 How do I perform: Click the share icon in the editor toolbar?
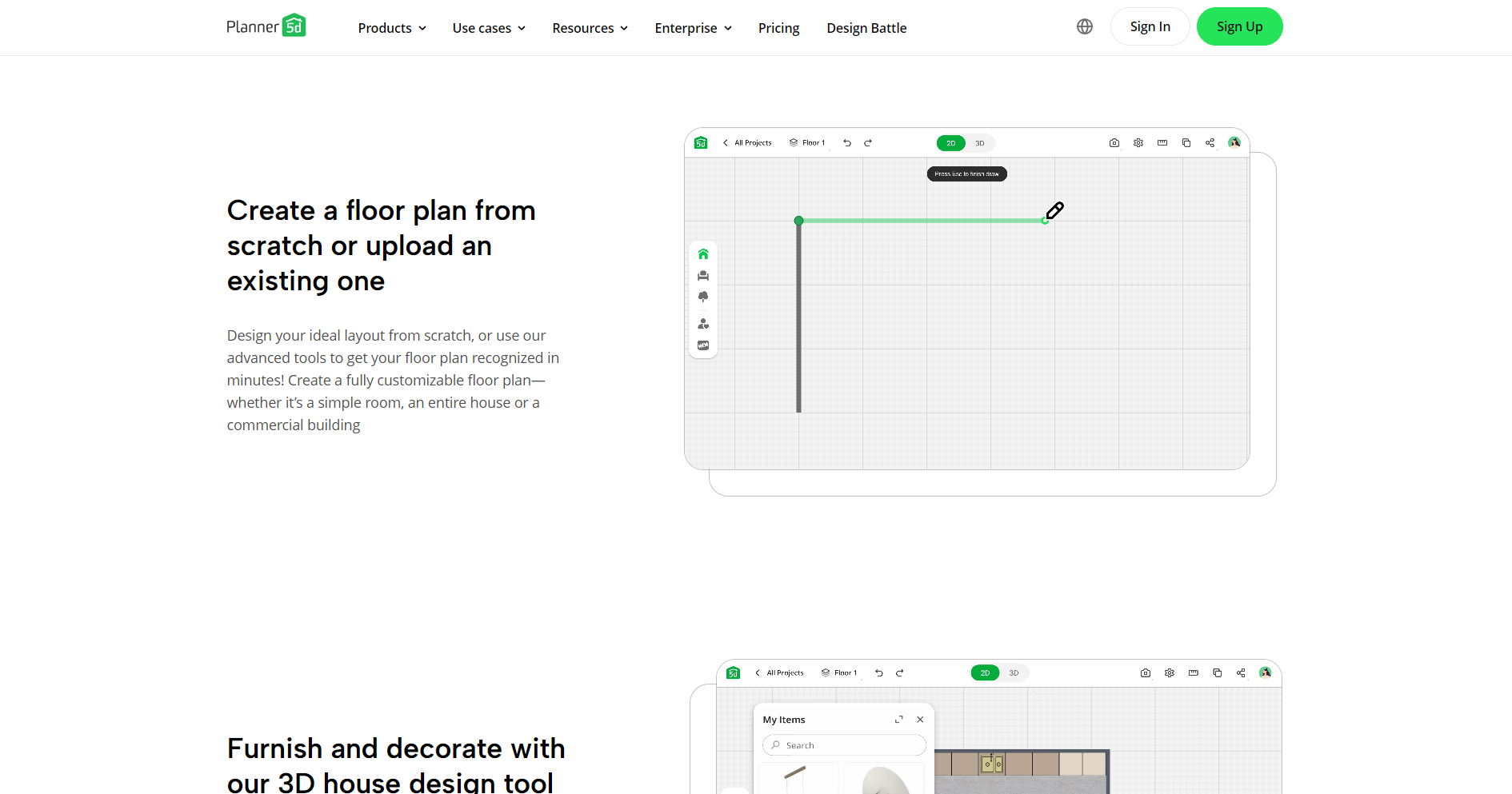pyautogui.click(x=1210, y=142)
